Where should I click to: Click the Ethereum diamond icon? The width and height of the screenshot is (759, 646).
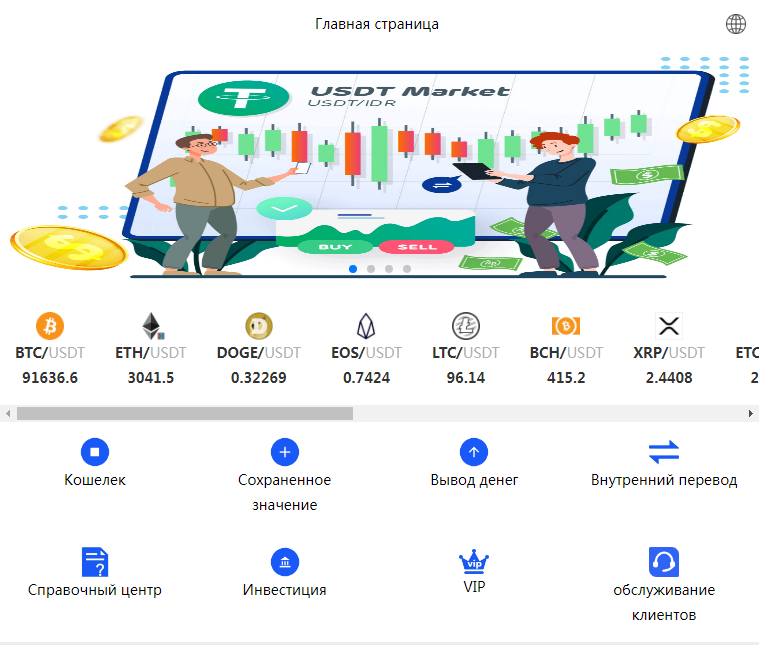click(152, 326)
